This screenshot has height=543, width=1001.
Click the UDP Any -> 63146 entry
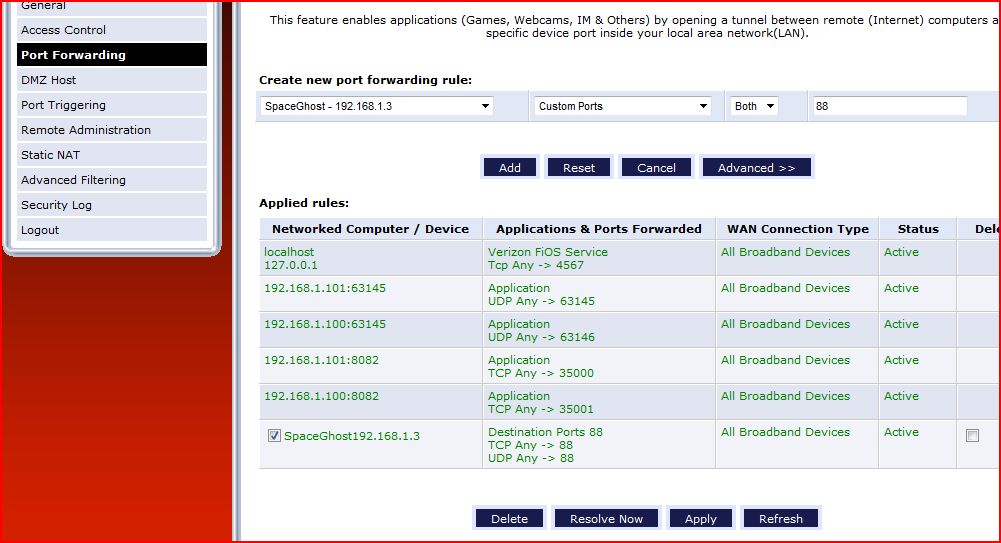(x=541, y=337)
